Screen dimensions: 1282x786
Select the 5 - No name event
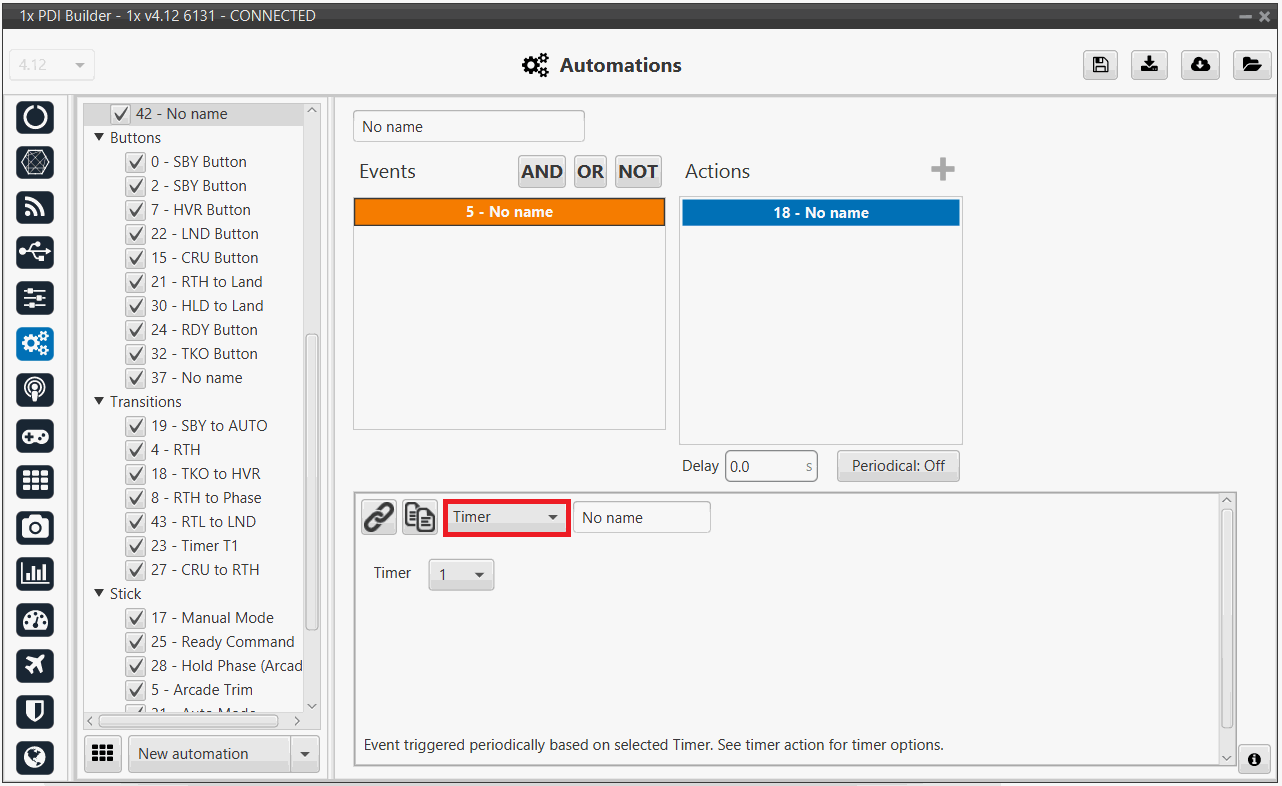click(509, 212)
